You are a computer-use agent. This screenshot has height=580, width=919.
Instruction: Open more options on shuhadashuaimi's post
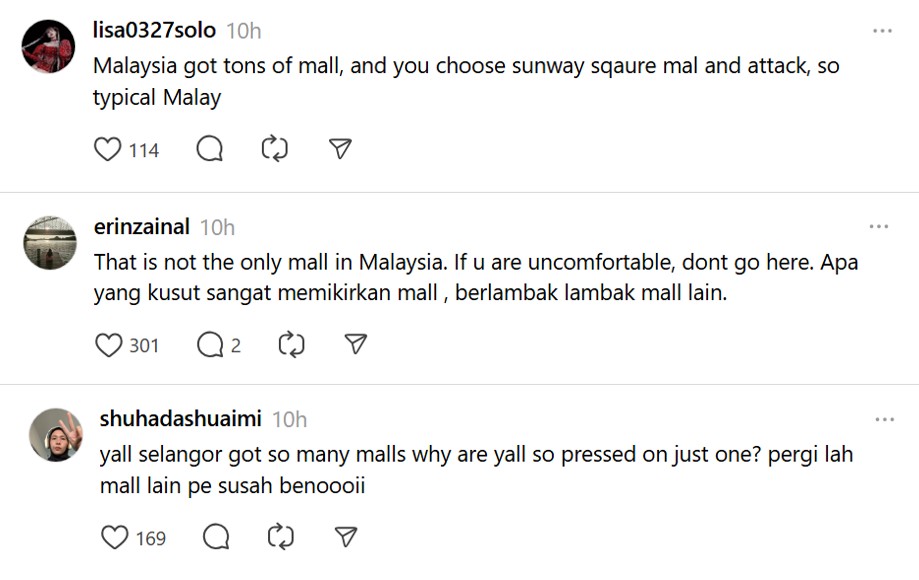tap(884, 419)
